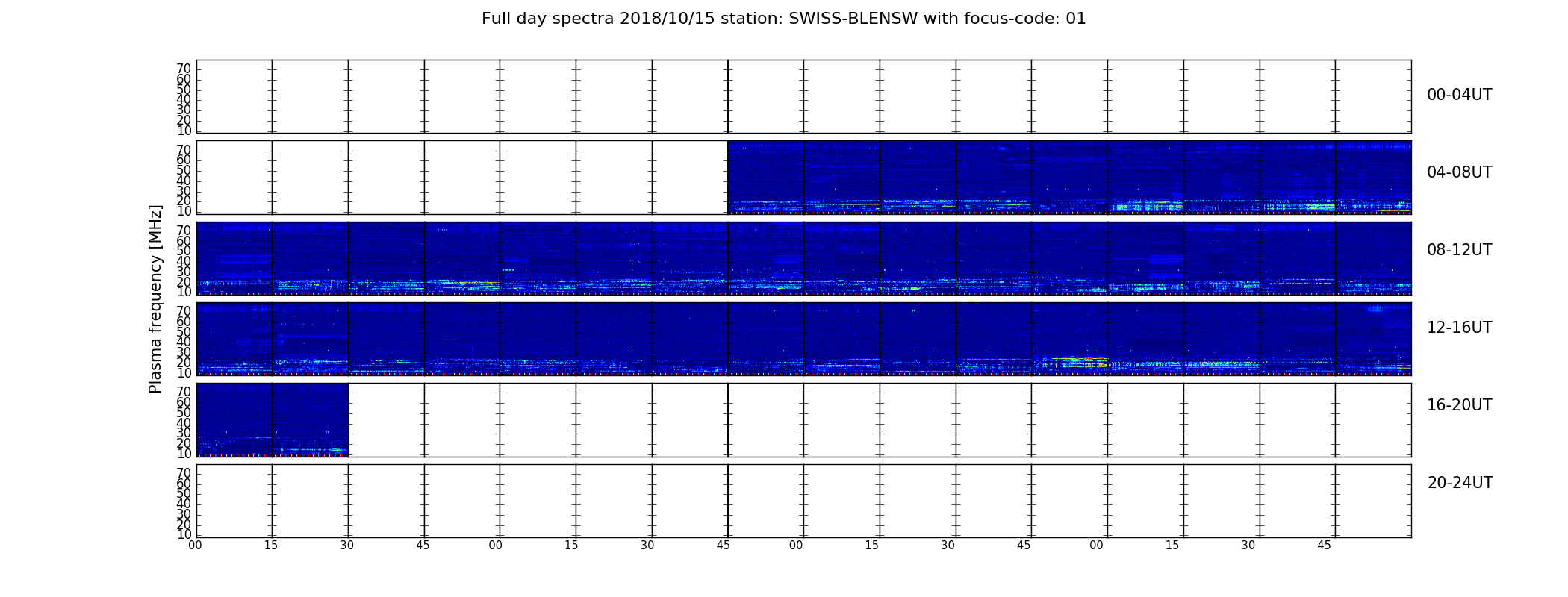Click the 30 MHz tick of the 08-12UT panel
The width and height of the screenshot is (1568, 597).
click(184, 272)
